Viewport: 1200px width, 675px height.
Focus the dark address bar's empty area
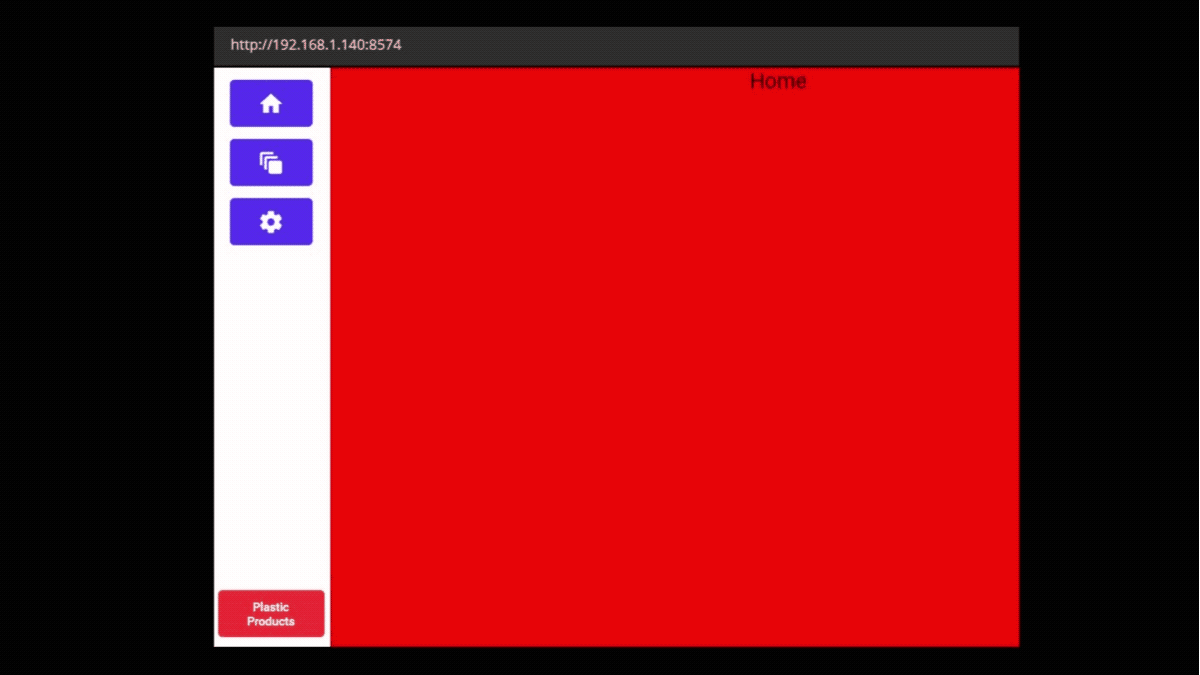700,46
